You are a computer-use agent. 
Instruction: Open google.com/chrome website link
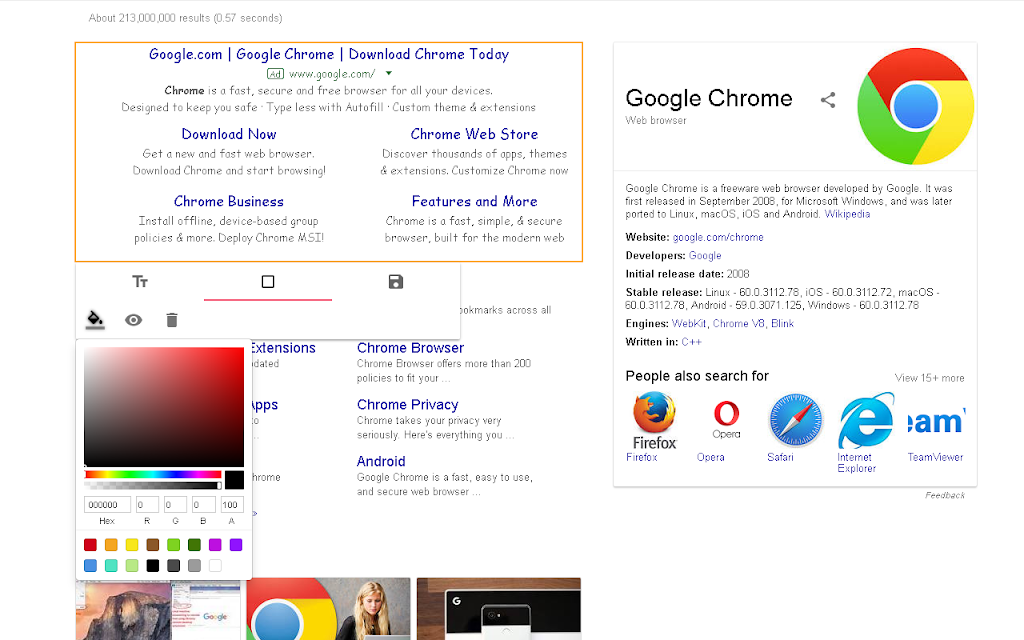(x=718, y=237)
